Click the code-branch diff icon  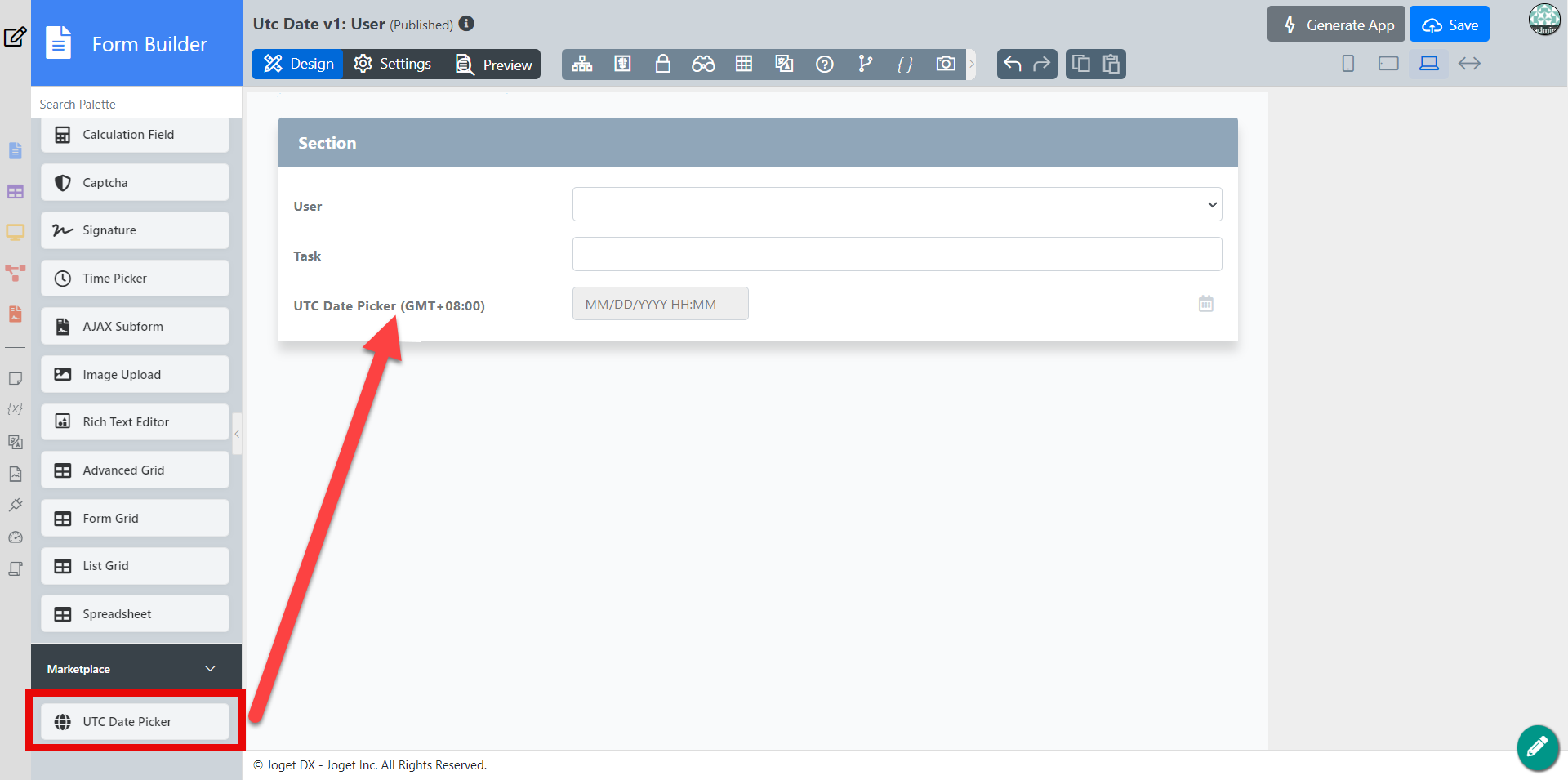point(865,64)
